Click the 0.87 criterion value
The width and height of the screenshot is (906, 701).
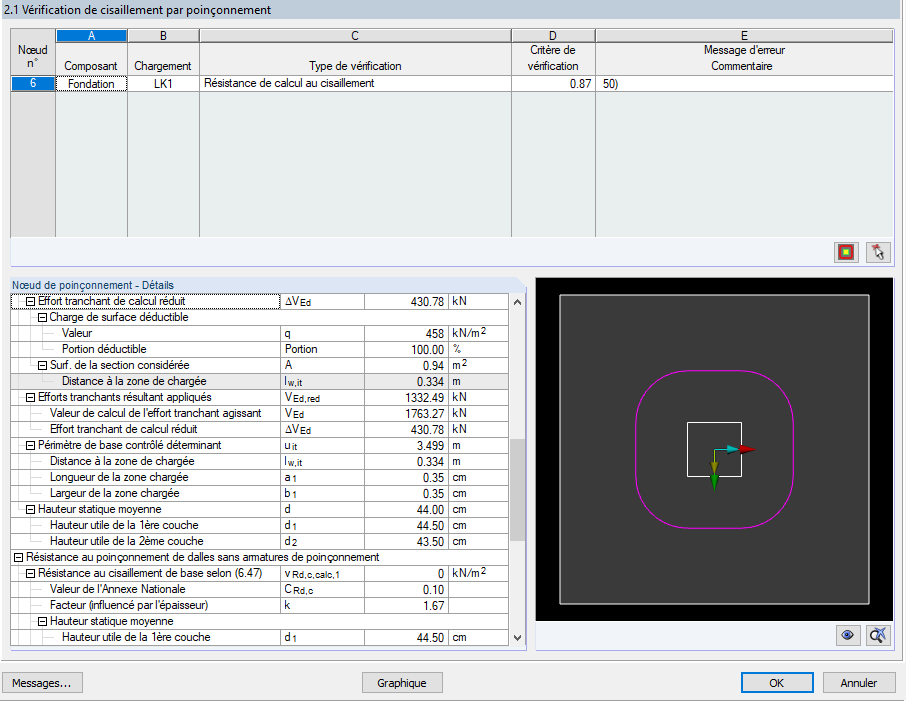553,83
